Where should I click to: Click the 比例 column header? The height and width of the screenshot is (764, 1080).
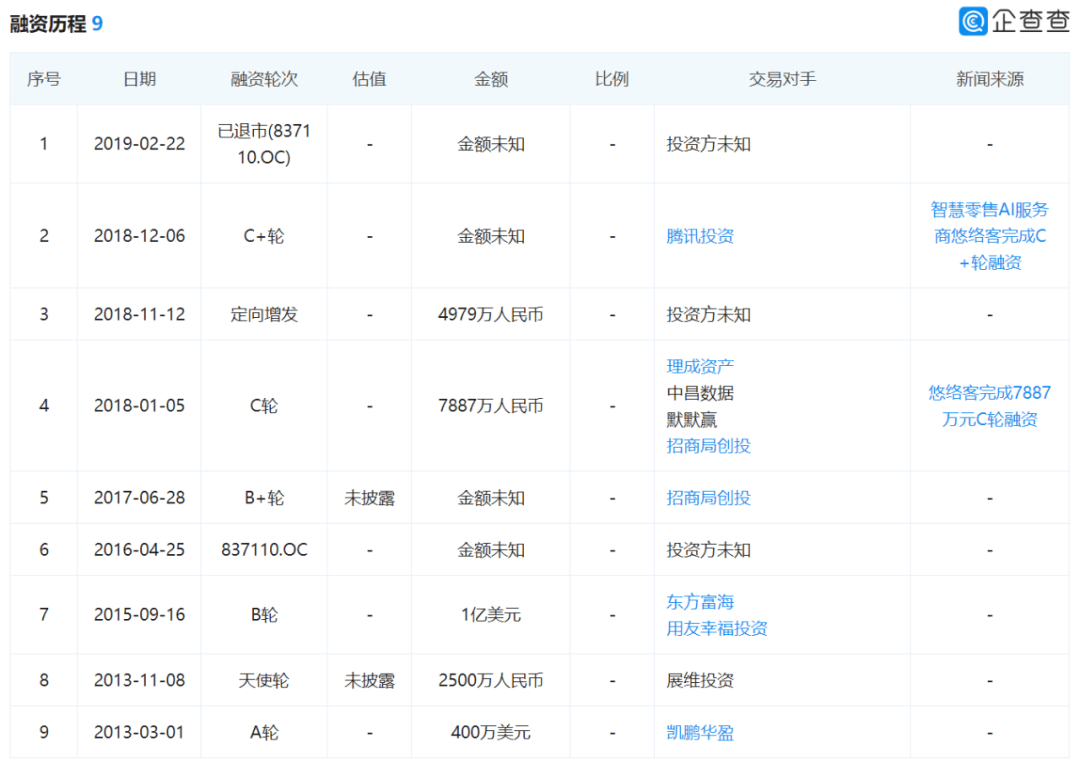[612, 79]
